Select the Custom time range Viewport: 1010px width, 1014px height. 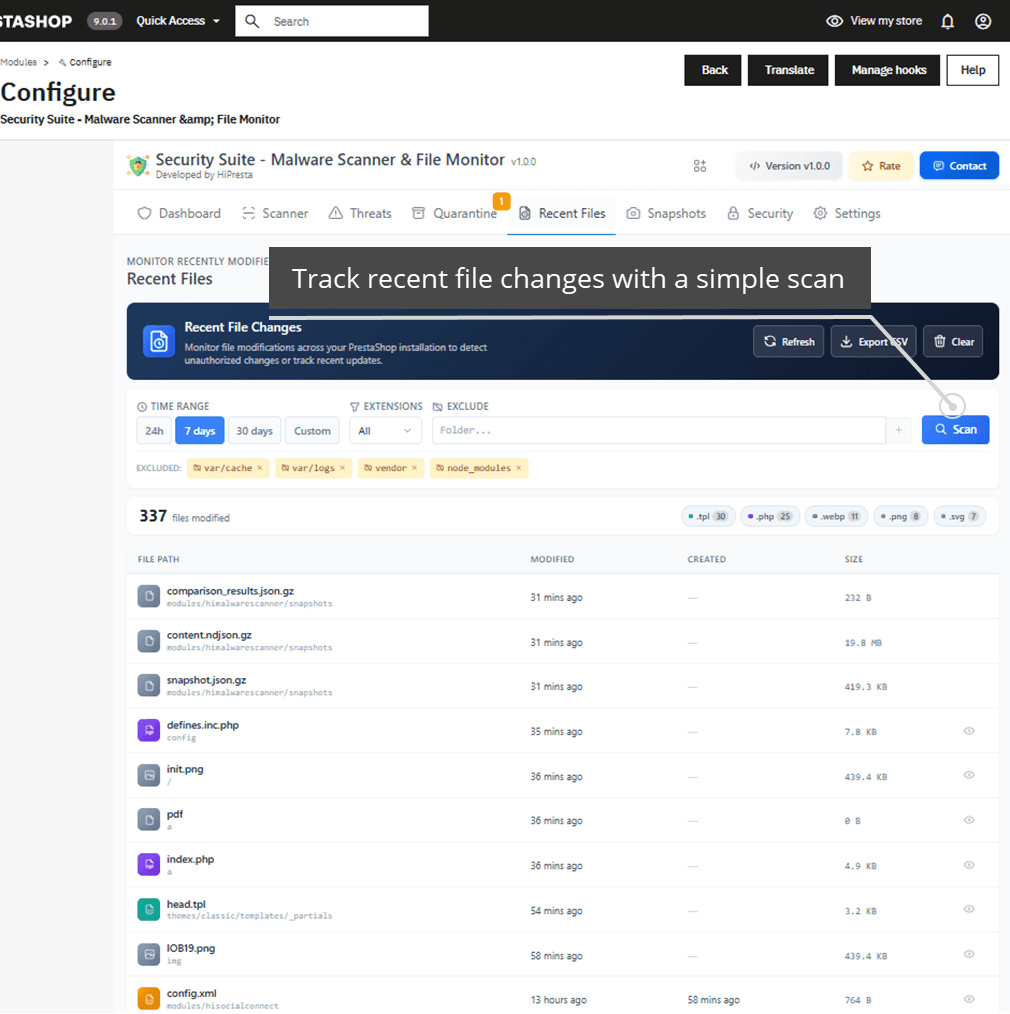coord(312,431)
